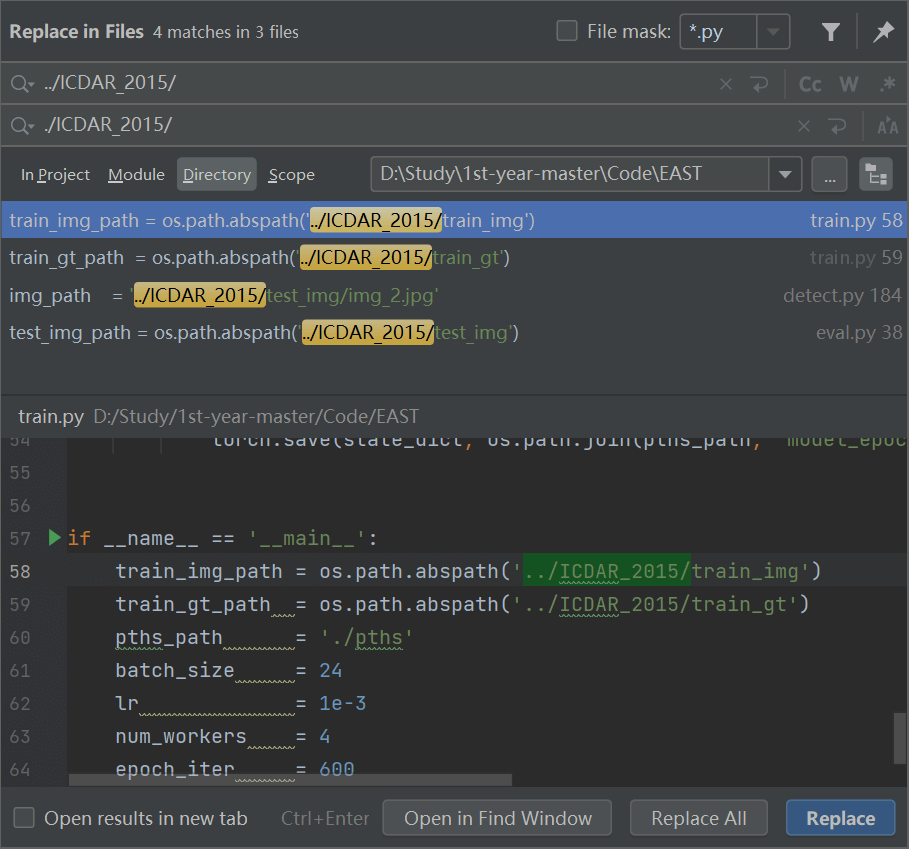Select the img_path result in detect.py 184
Viewport: 909px width, 849px height.
pos(454,296)
